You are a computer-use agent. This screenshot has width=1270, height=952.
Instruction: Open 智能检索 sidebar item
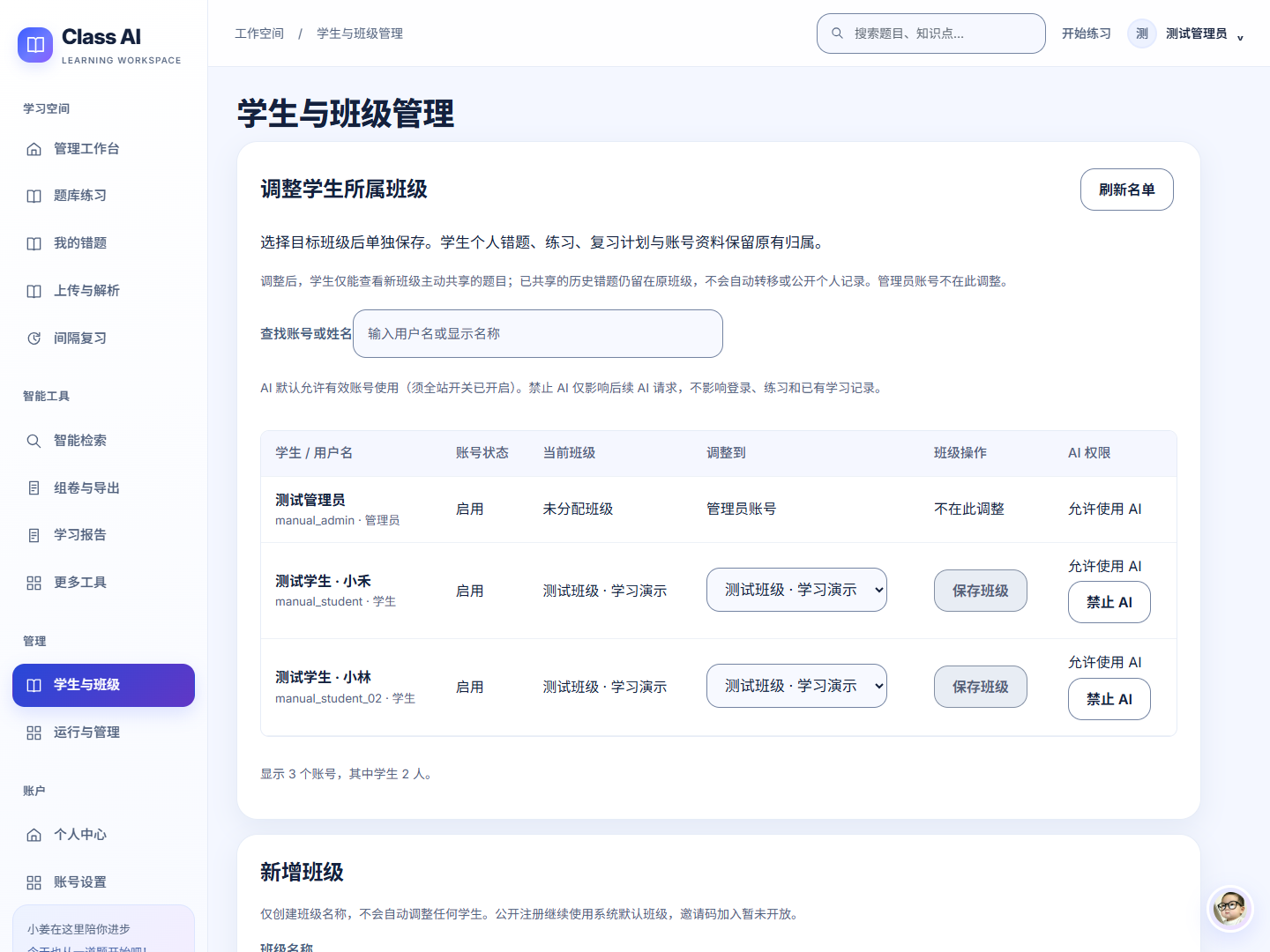click(103, 441)
